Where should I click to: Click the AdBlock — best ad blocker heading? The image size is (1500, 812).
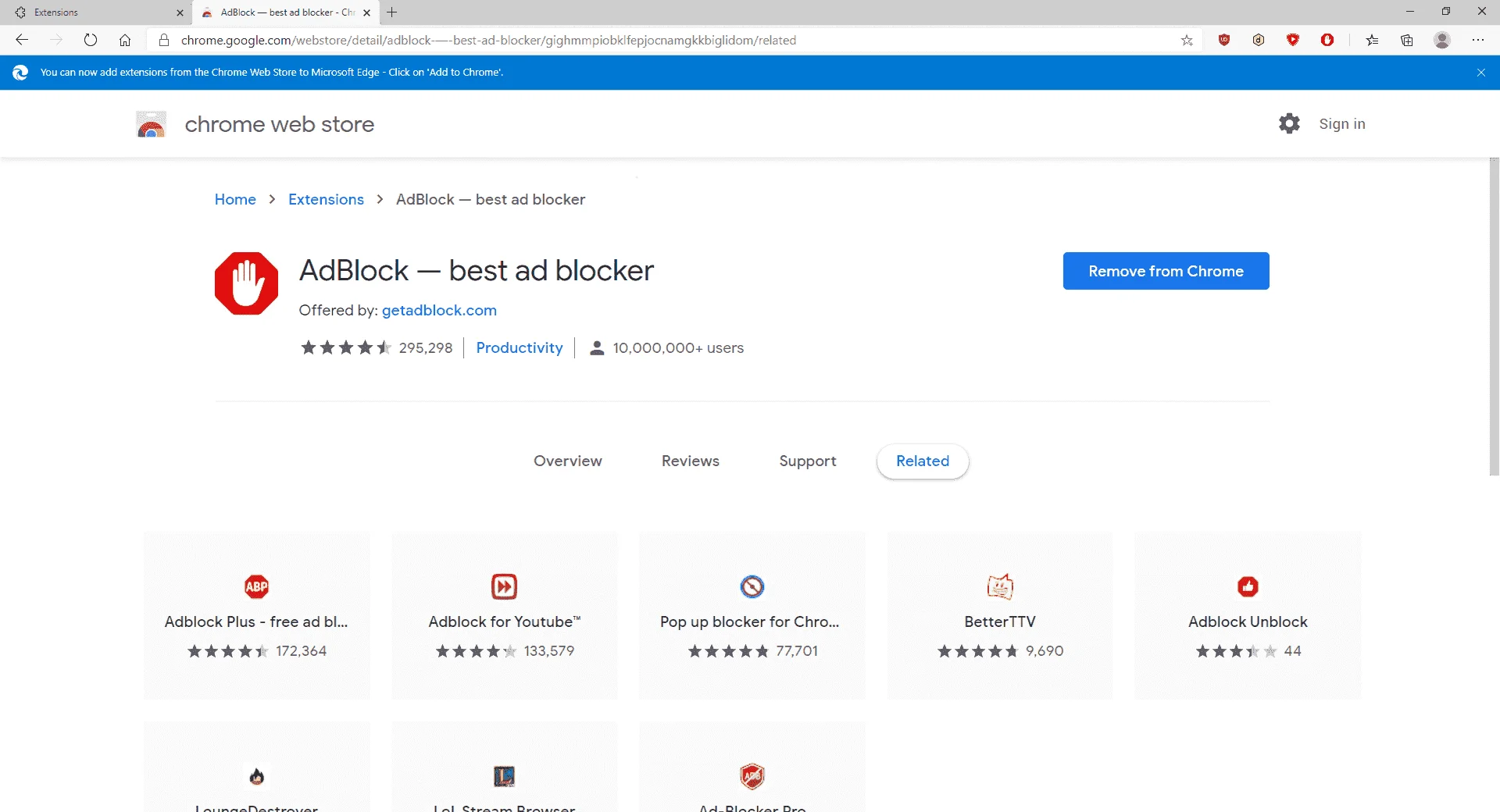[477, 270]
